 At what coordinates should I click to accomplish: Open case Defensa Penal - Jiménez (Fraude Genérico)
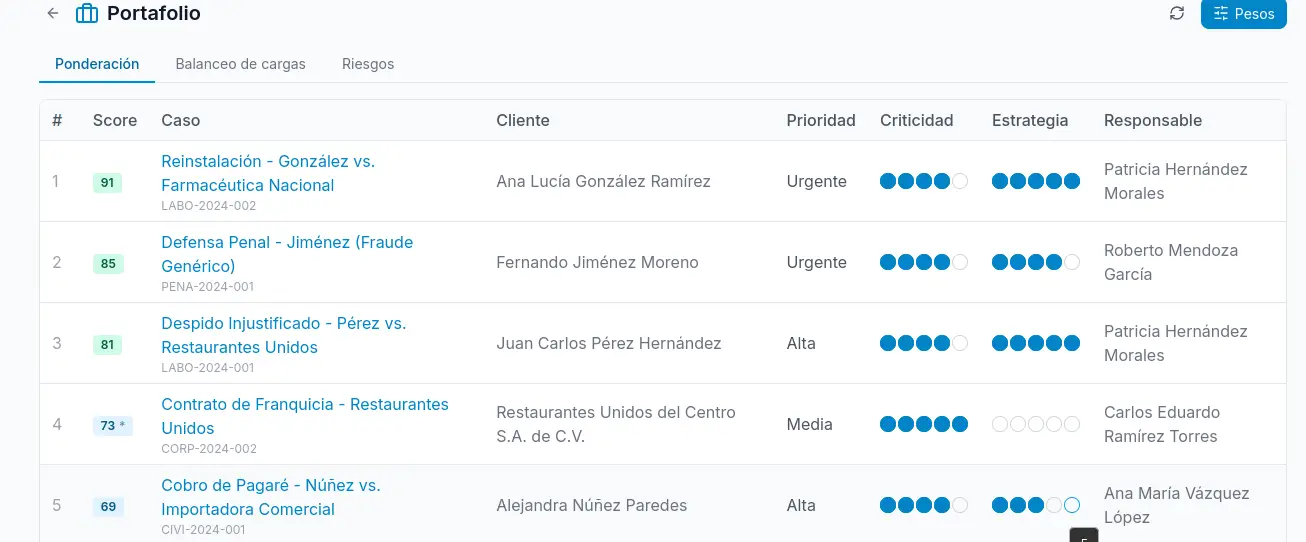tap(287, 254)
